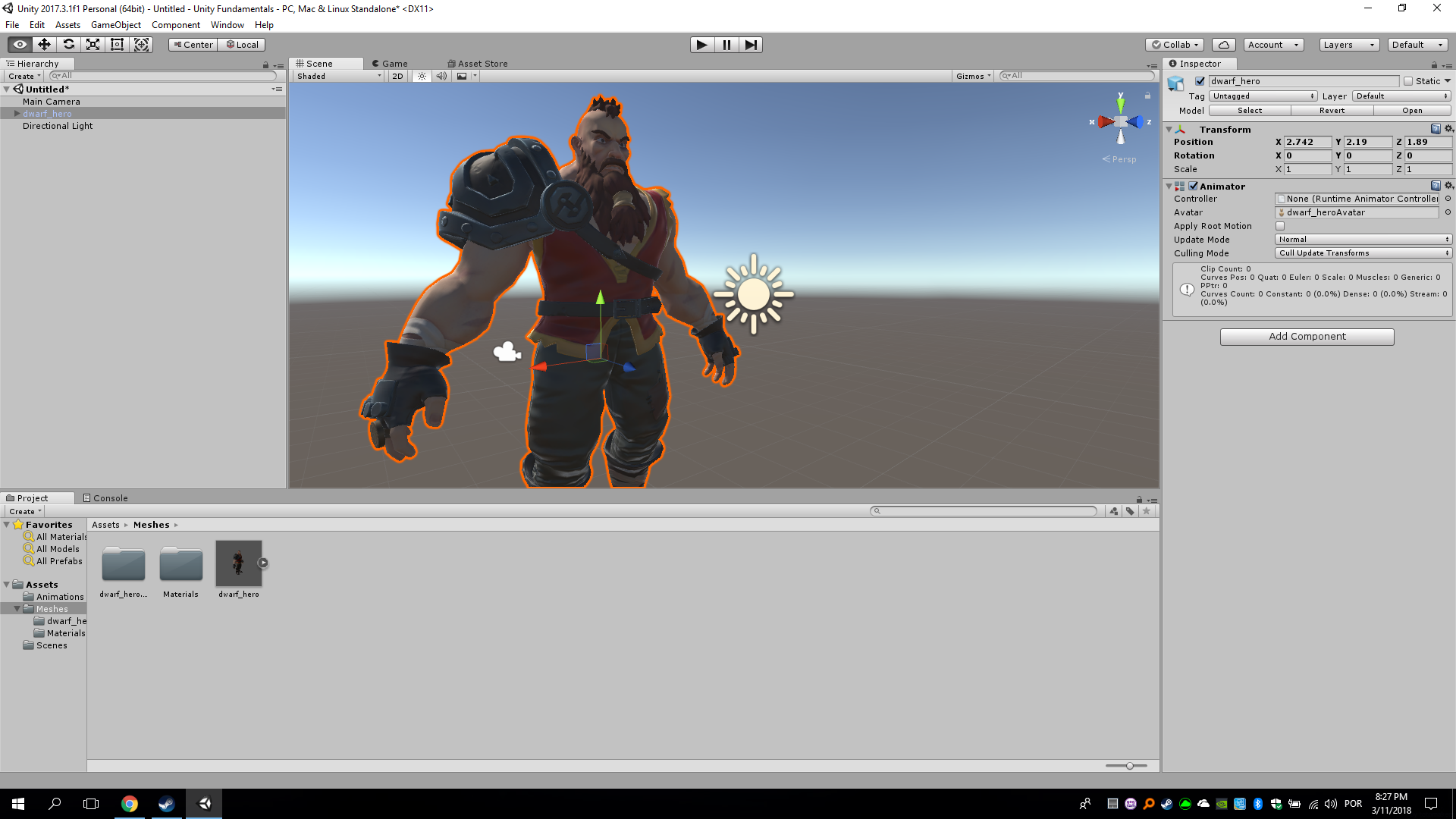Click the model Select button

point(1250,111)
